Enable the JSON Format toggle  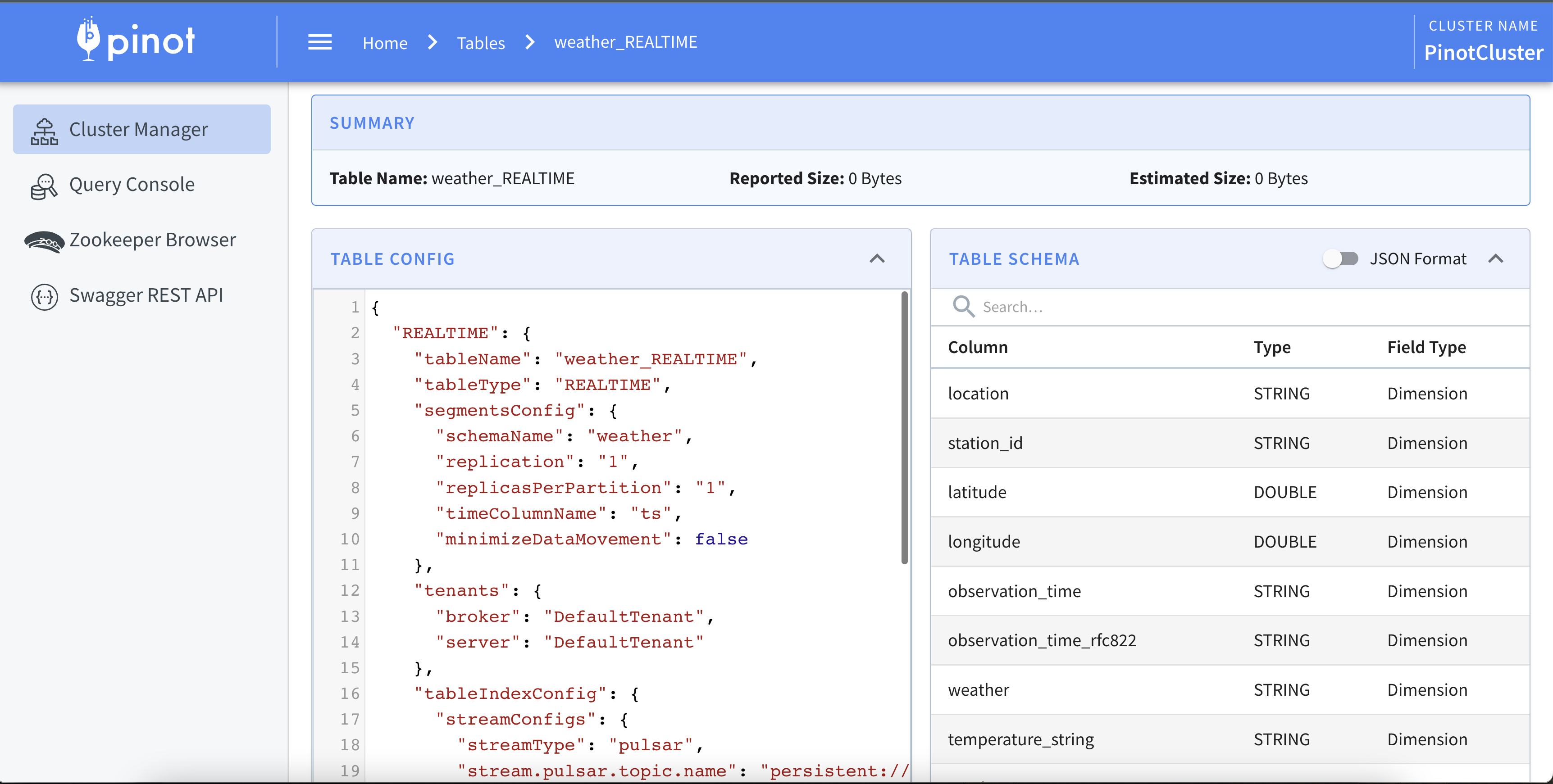(1341, 258)
